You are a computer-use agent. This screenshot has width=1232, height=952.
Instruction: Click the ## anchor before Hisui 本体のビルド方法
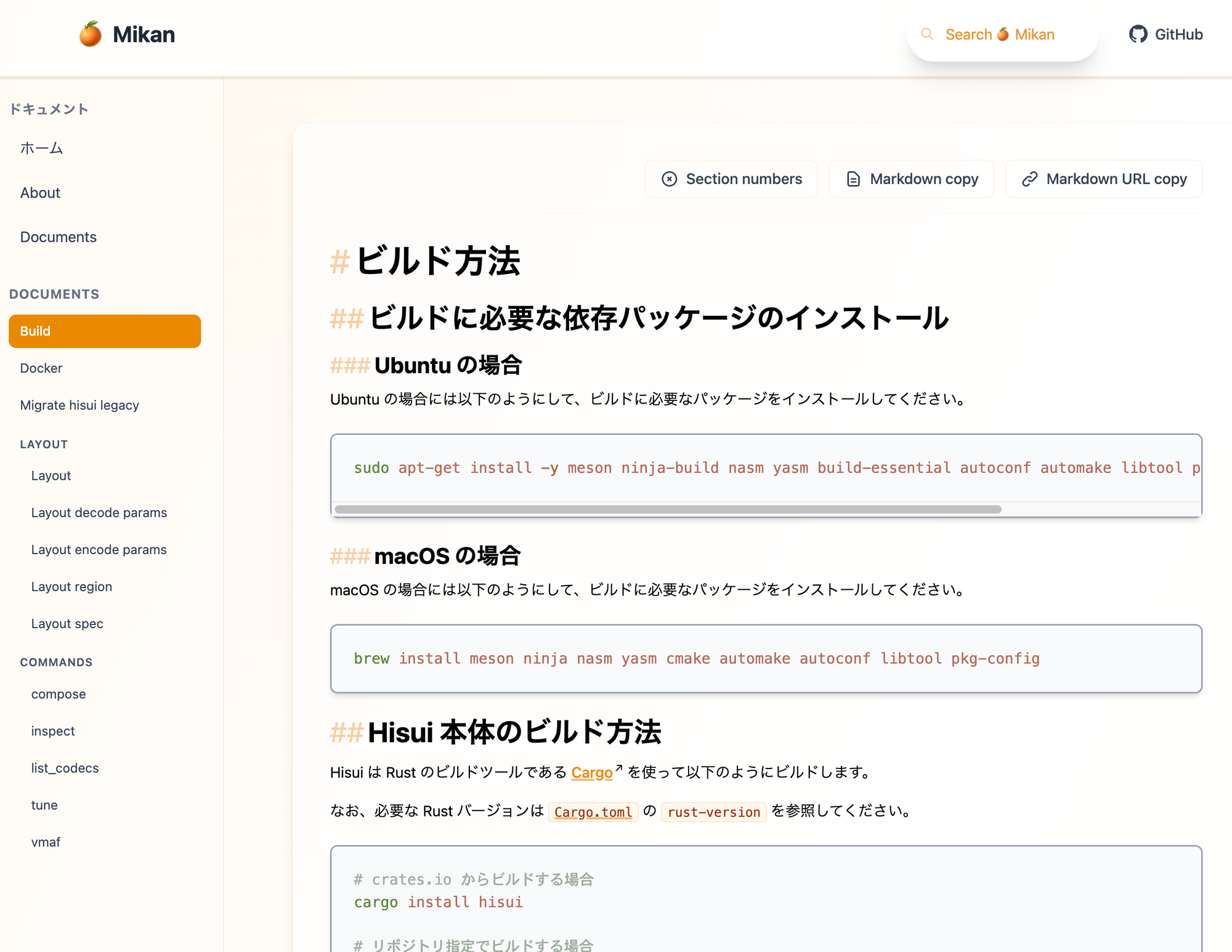click(x=346, y=733)
